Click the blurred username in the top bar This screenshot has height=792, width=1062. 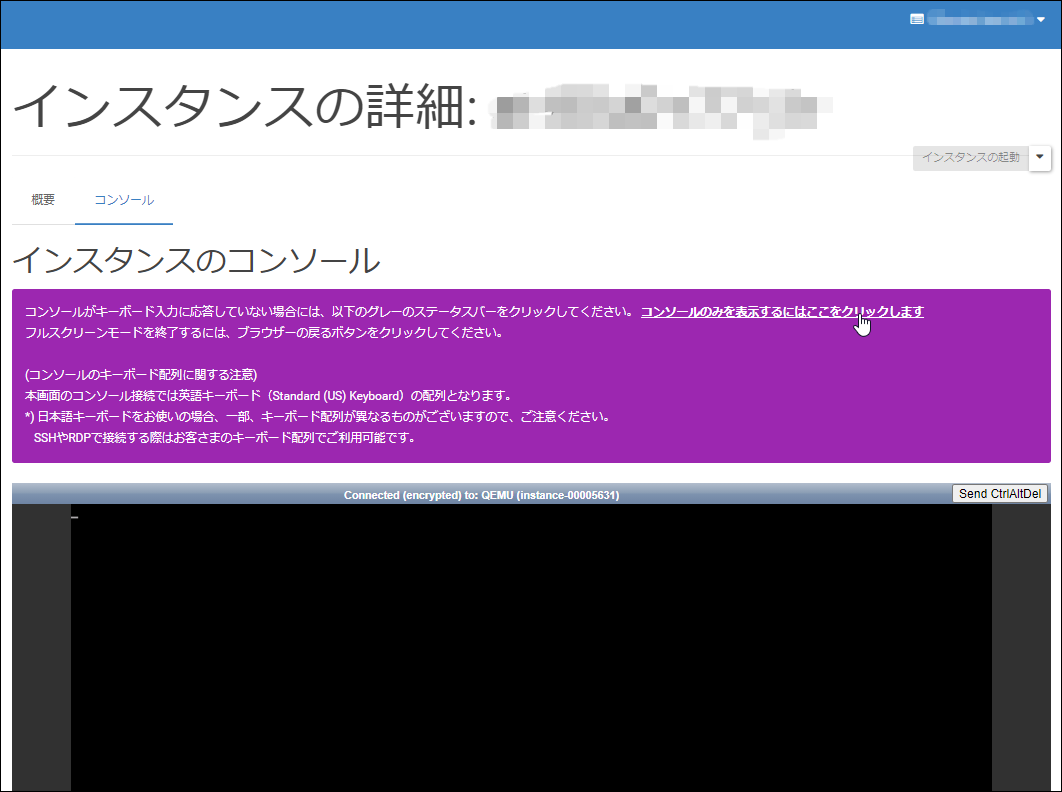point(978,19)
